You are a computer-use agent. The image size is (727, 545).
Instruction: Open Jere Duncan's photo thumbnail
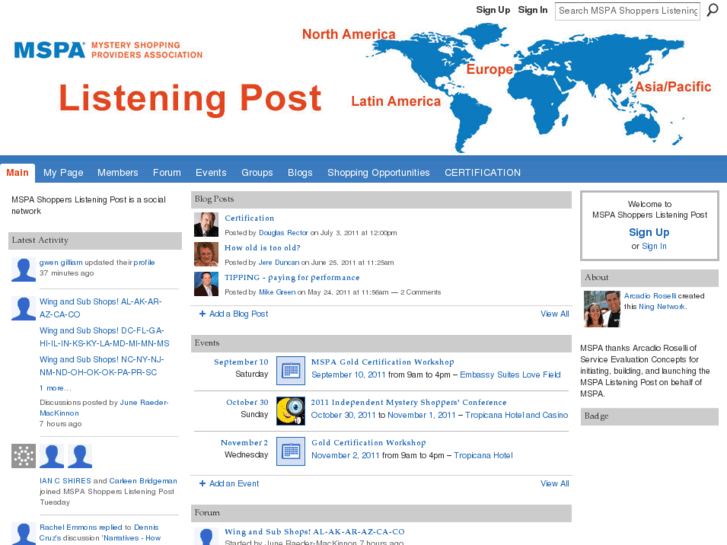coord(206,254)
